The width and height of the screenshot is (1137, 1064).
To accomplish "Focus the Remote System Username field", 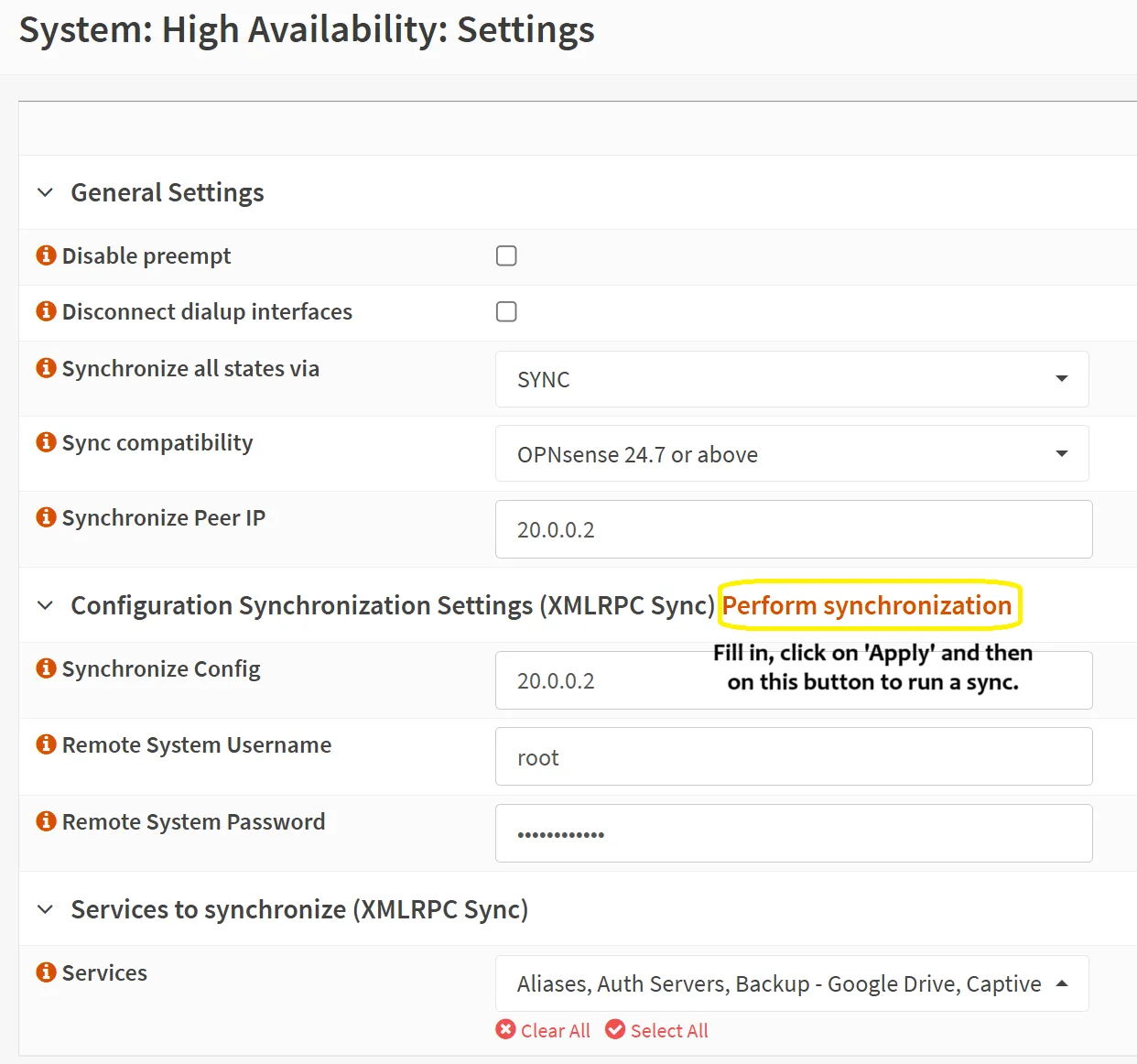I will coord(794,756).
